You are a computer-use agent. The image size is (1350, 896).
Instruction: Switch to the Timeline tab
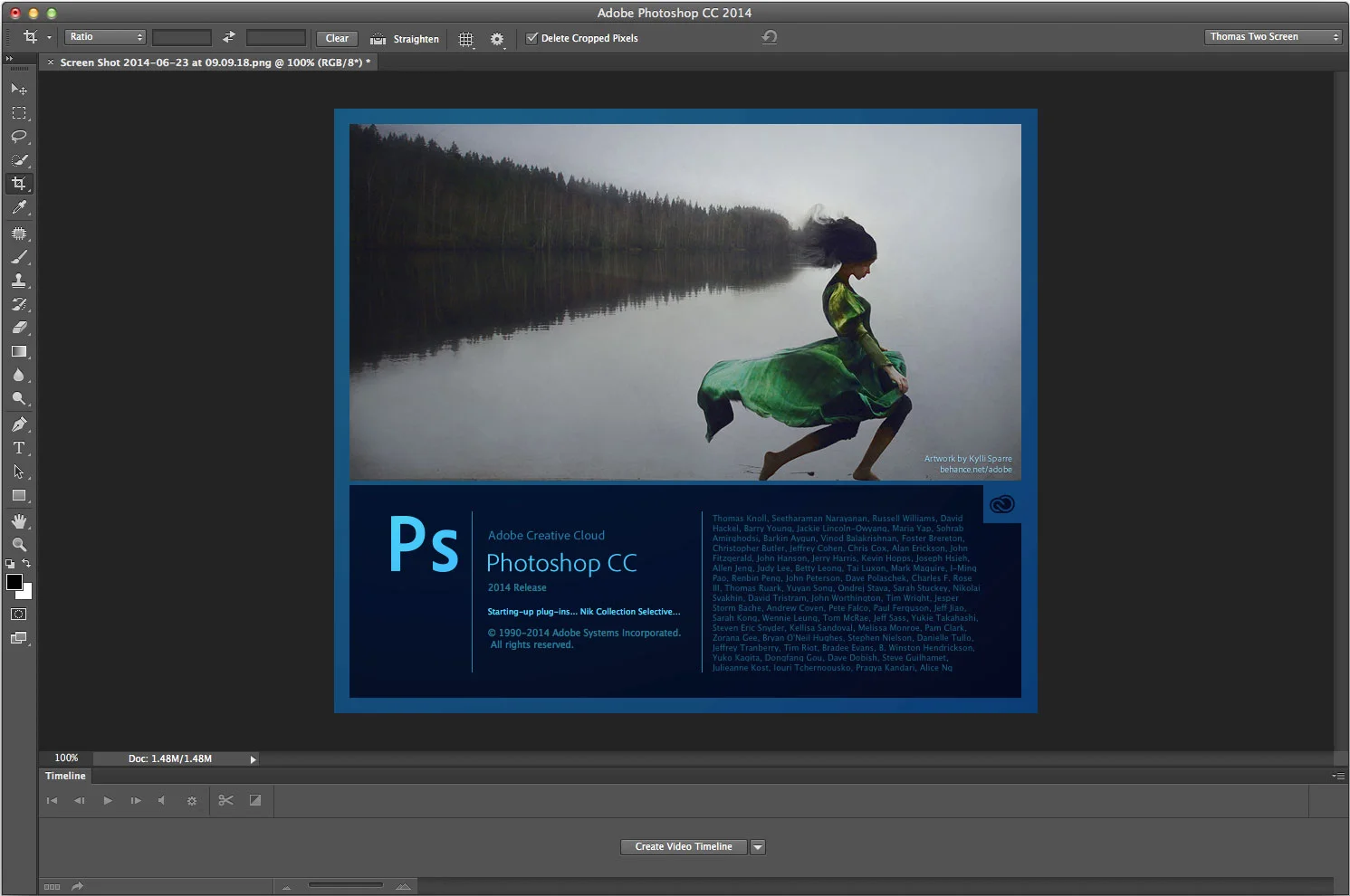pos(64,776)
